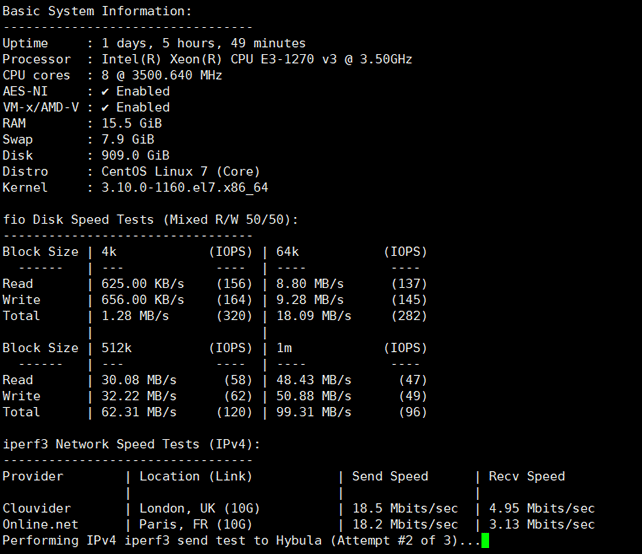Click the '1m' block size header
Screen dimensions: 642x554
[284, 348]
